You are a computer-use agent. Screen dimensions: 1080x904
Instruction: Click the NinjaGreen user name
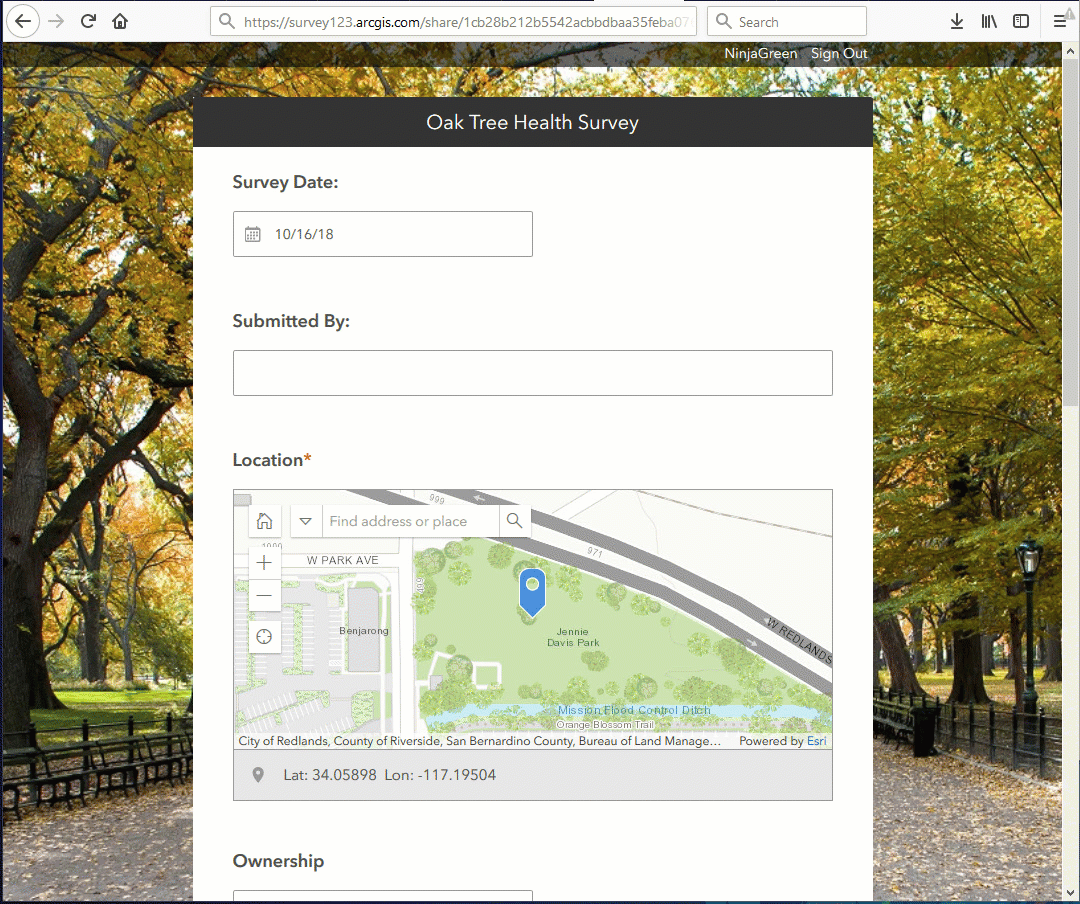[760, 54]
